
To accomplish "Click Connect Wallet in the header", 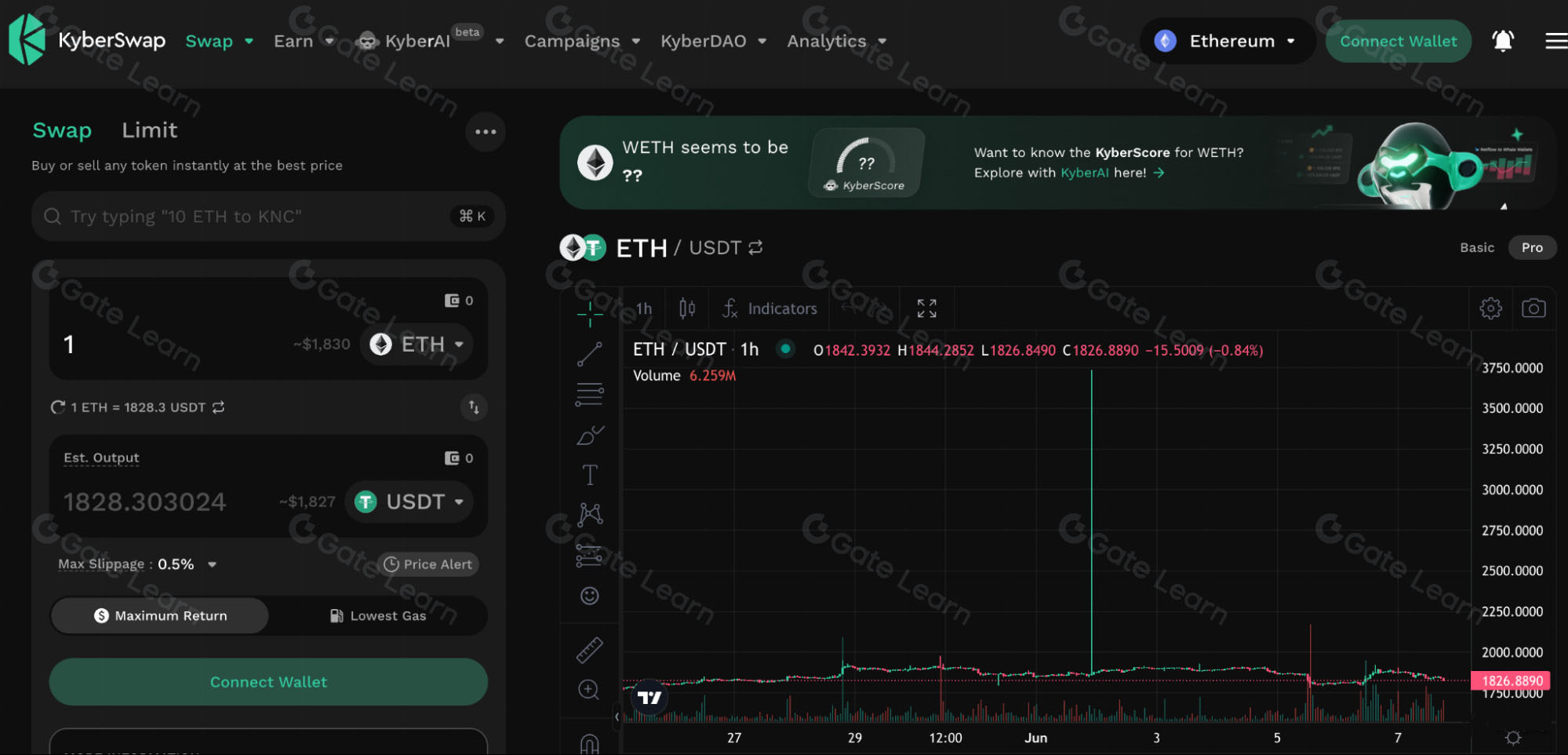I will coord(1399,41).
